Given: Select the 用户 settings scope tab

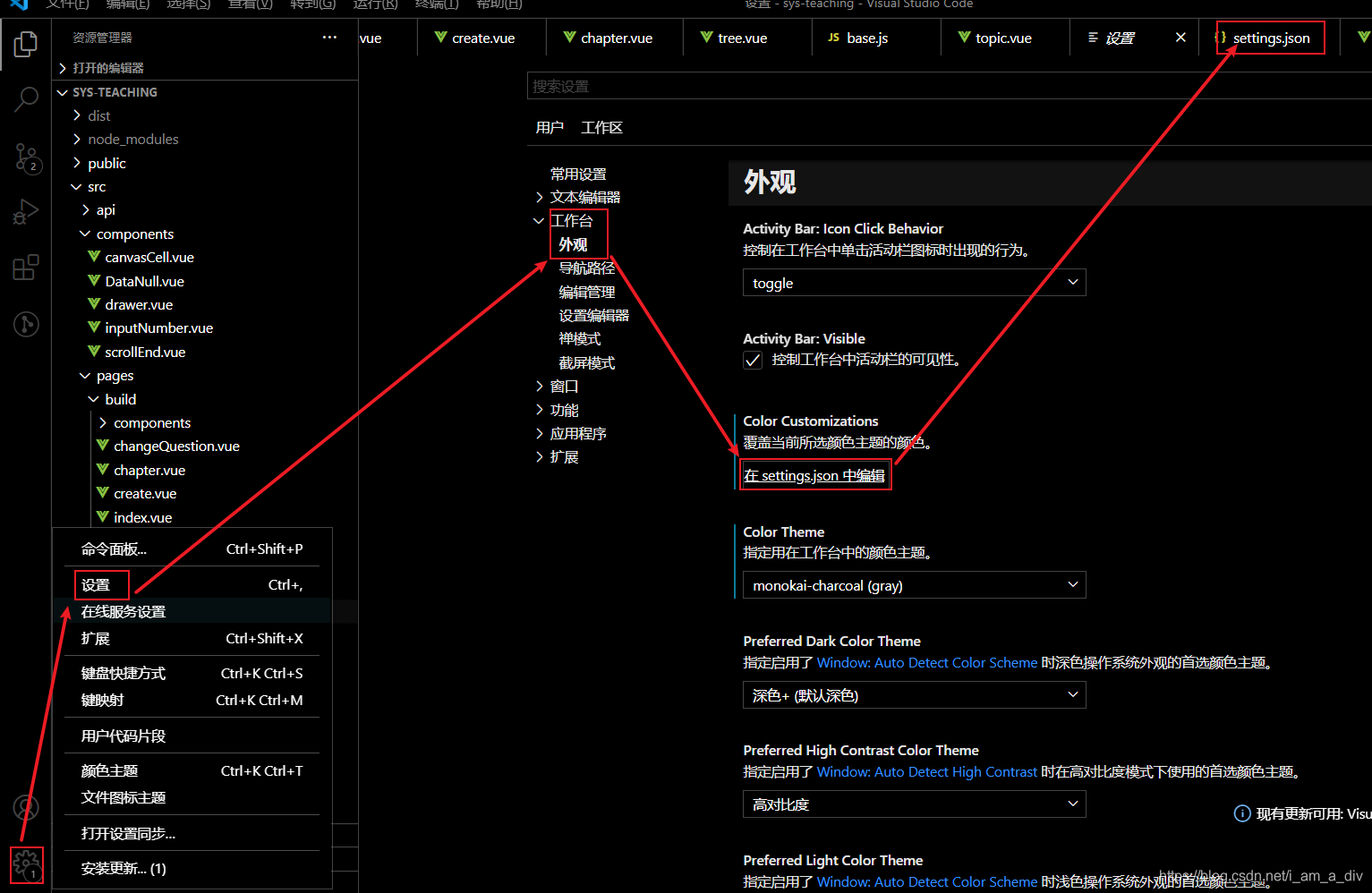Looking at the screenshot, I should coord(550,127).
